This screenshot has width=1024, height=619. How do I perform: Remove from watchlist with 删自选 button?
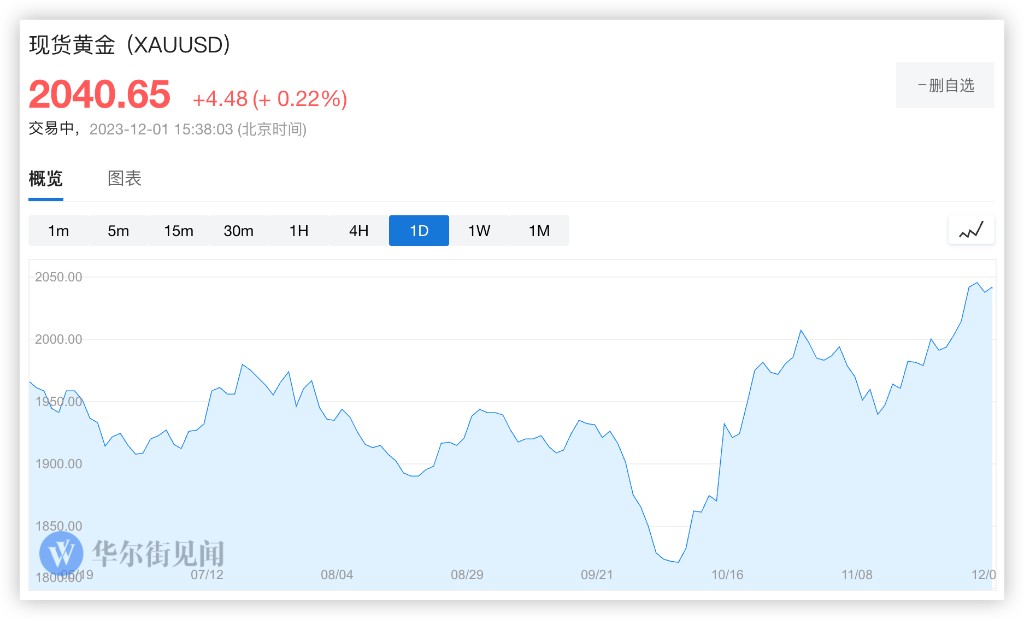pyautogui.click(x=945, y=85)
